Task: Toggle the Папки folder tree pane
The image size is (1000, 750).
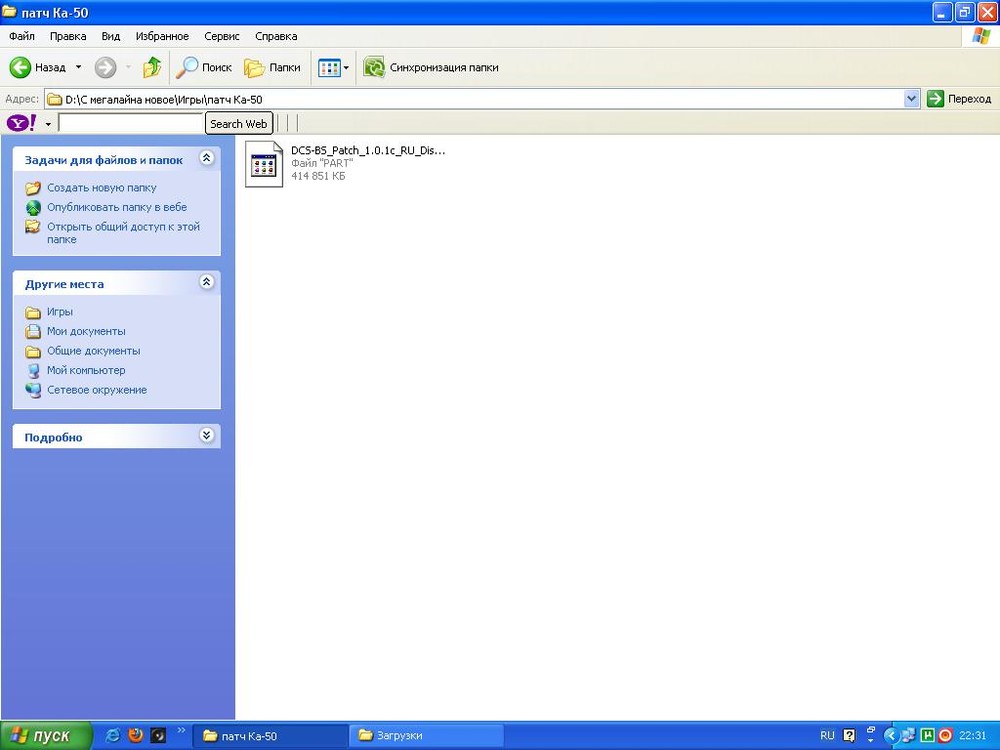Action: click(272, 67)
